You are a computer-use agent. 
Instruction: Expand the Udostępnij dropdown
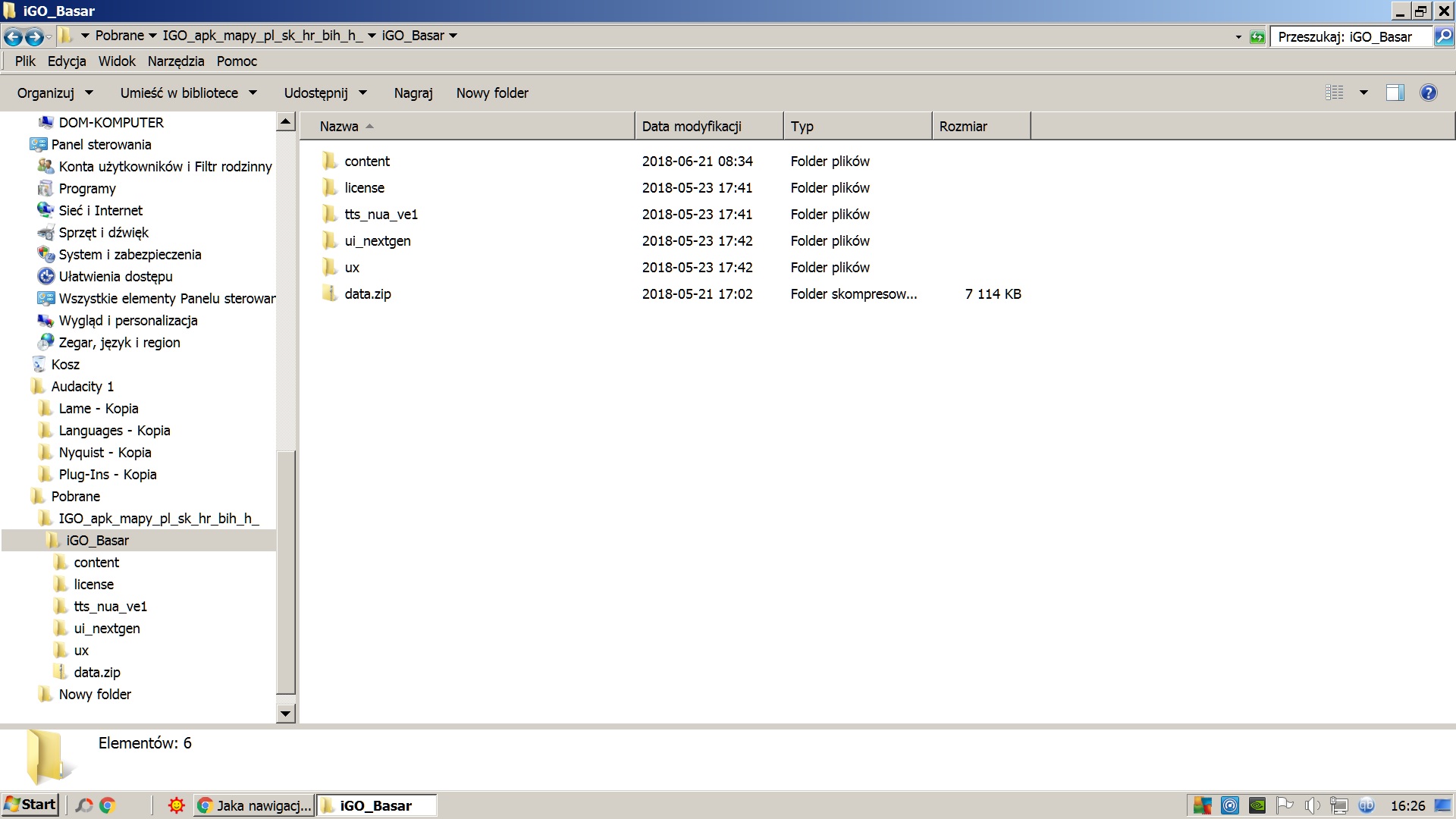325,93
